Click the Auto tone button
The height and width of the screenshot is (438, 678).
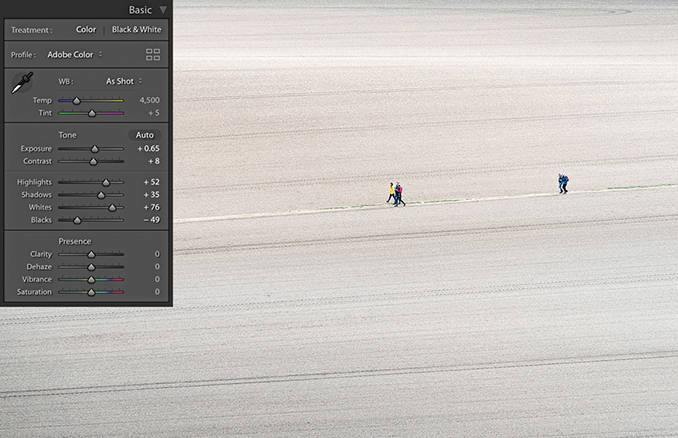point(145,135)
